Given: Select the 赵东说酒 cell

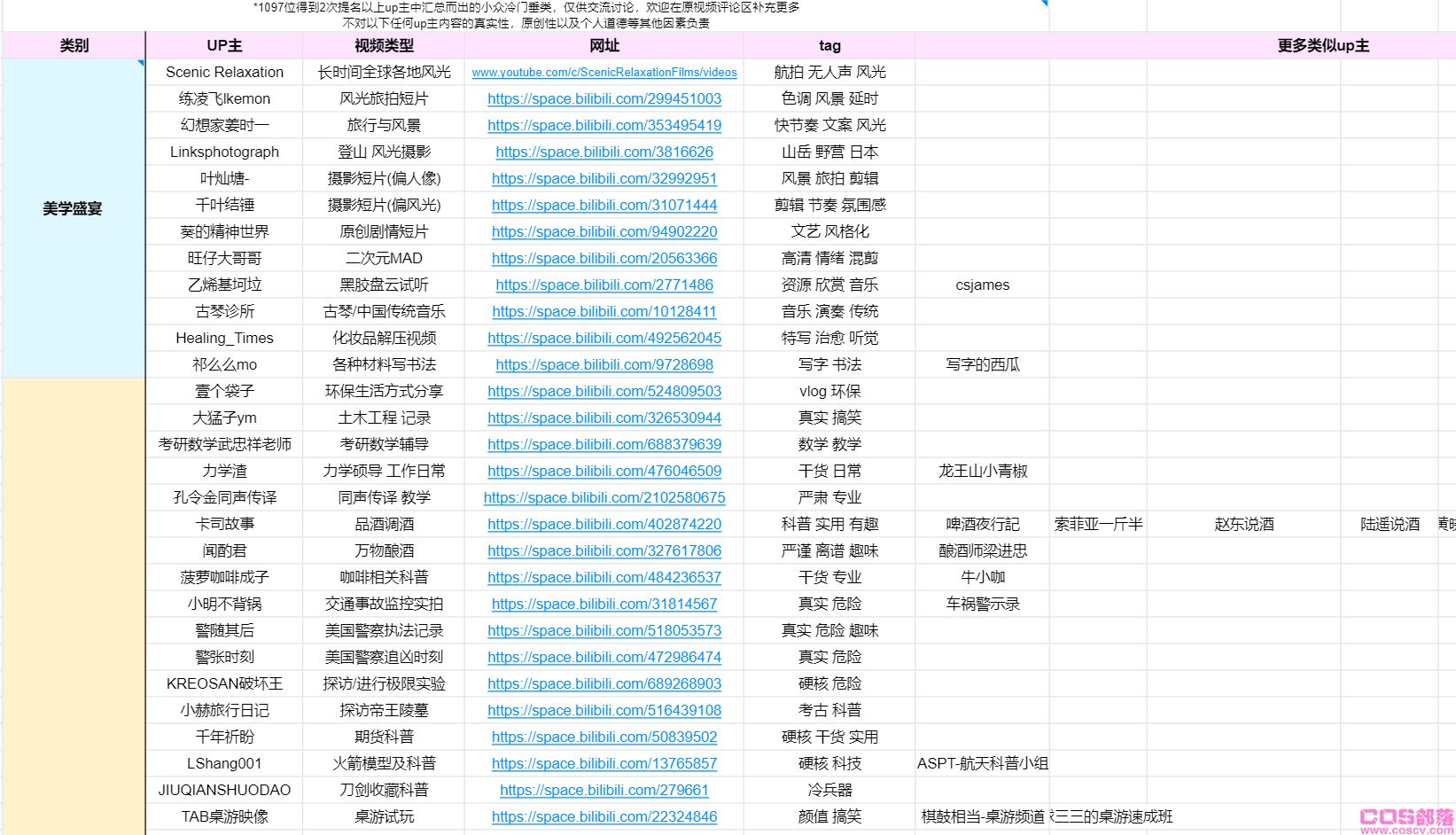Looking at the screenshot, I should coord(1243,525).
